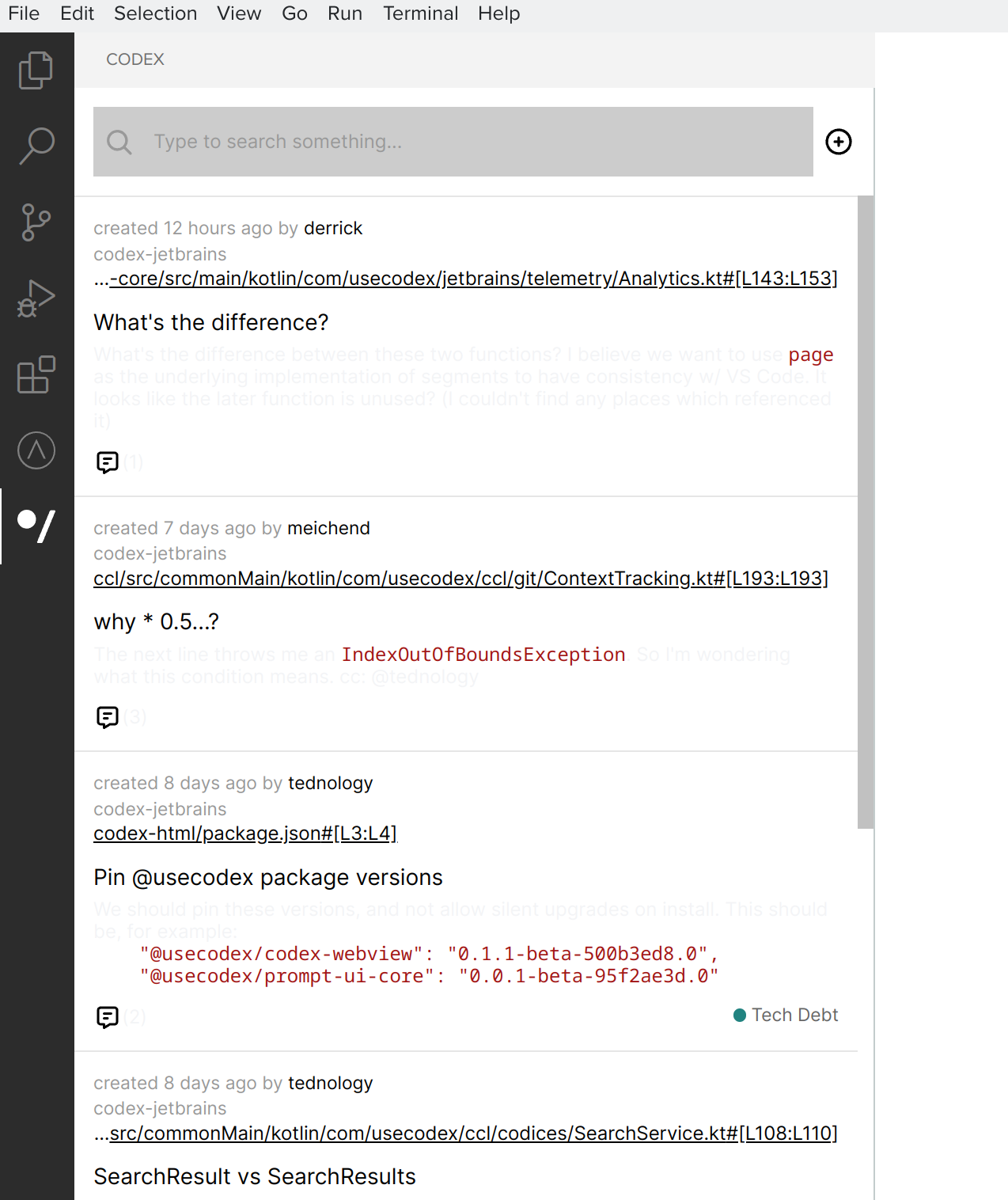The height and width of the screenshot is (1200, 1008).
Task: Open the Help menu
Action: 499,13
